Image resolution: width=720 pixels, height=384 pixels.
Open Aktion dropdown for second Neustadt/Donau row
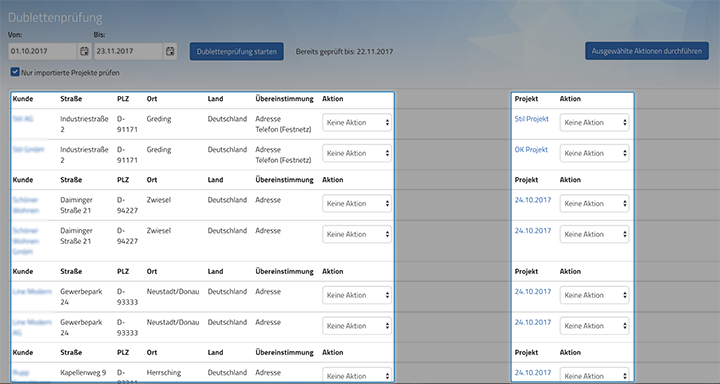pos(357,326)
